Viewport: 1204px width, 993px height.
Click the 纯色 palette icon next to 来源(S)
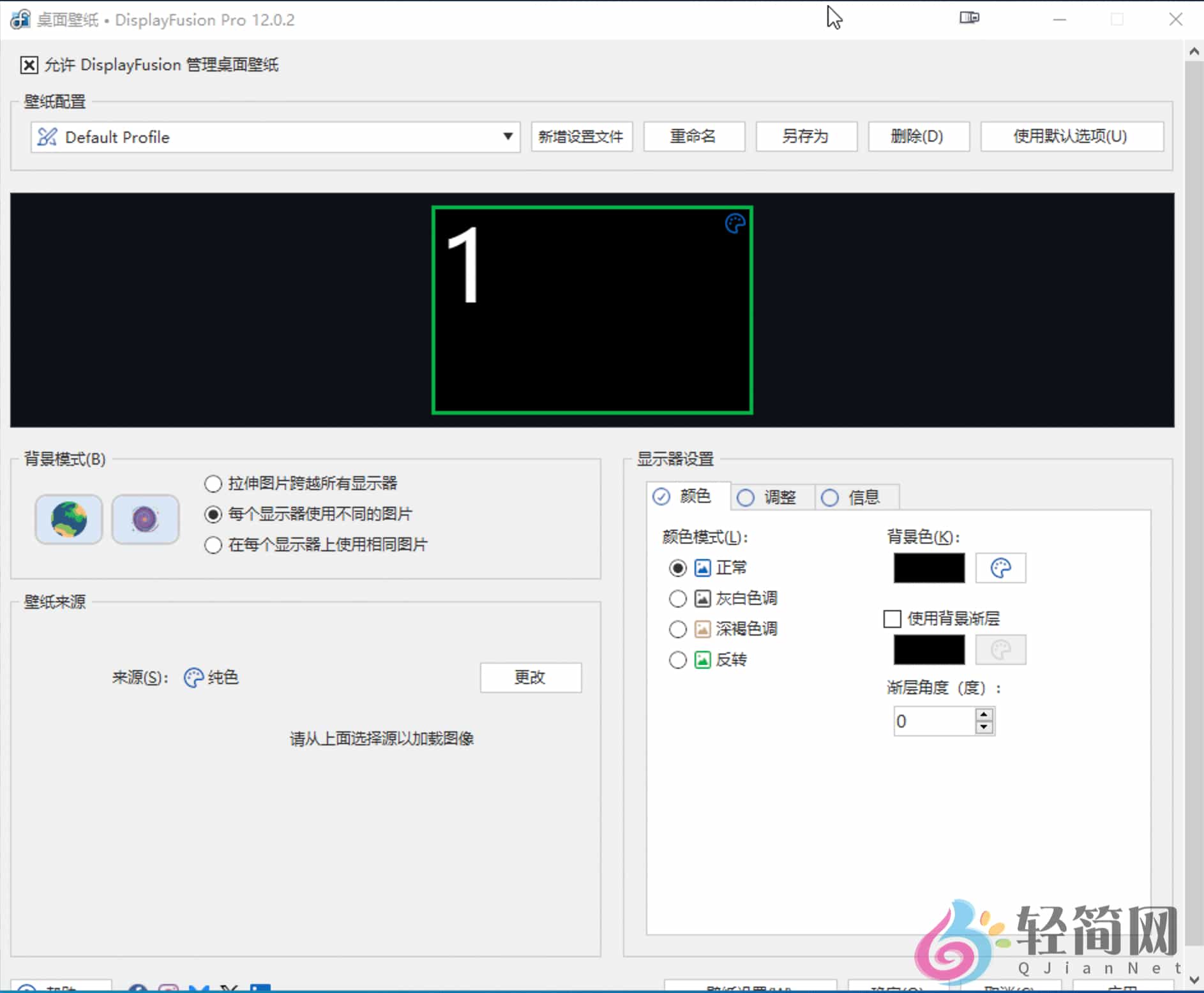[x=193, y=678]
